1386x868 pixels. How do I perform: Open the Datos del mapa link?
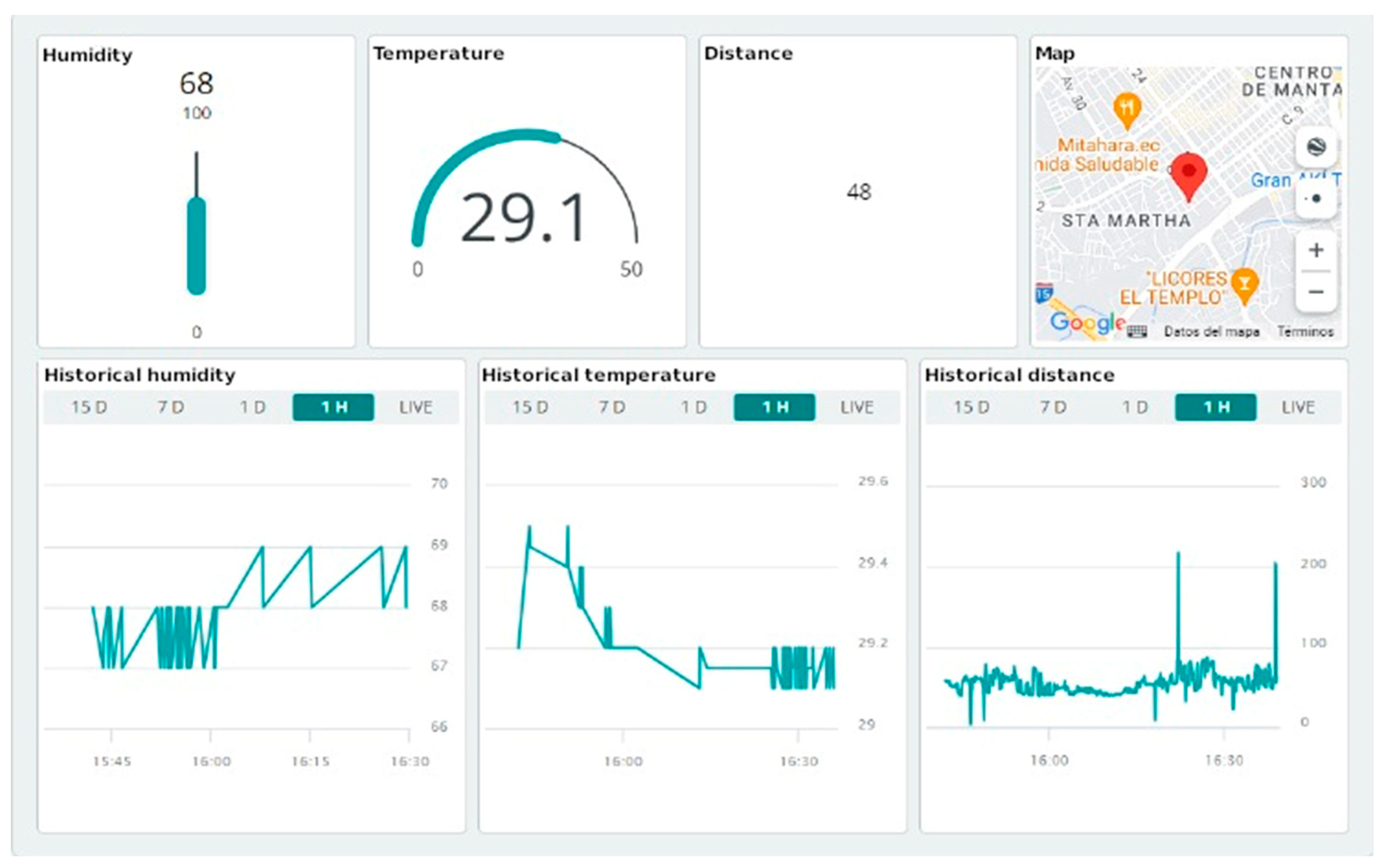click(x=1212, y=332)
